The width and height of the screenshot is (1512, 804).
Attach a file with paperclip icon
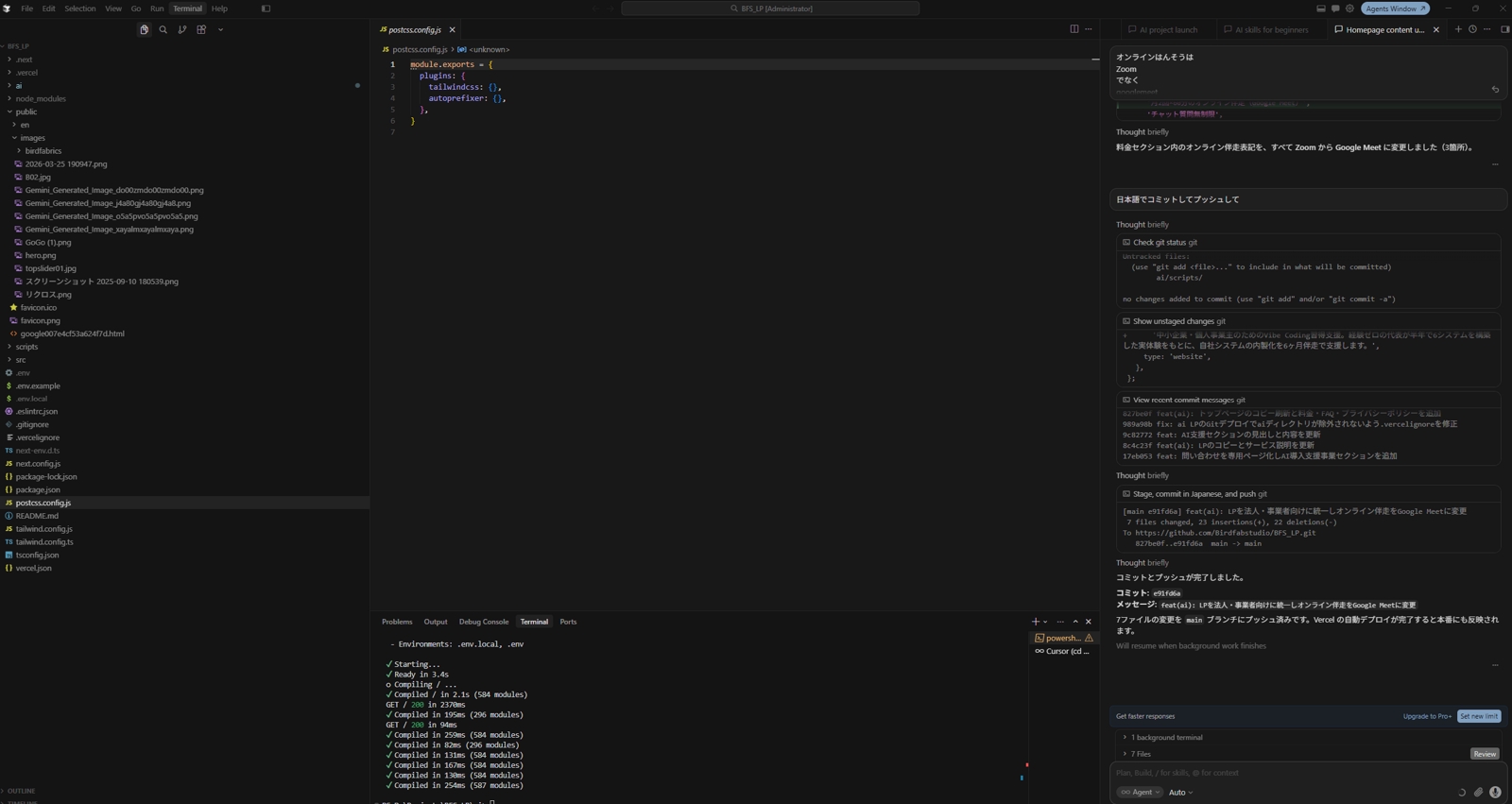point(1478,793)
